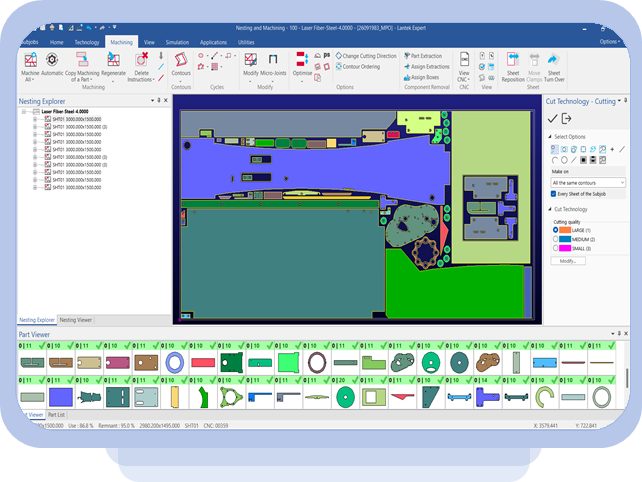Open the Home ribbon tab
Viewport: 642px width, 482px height.
click(x=57, y=42)
